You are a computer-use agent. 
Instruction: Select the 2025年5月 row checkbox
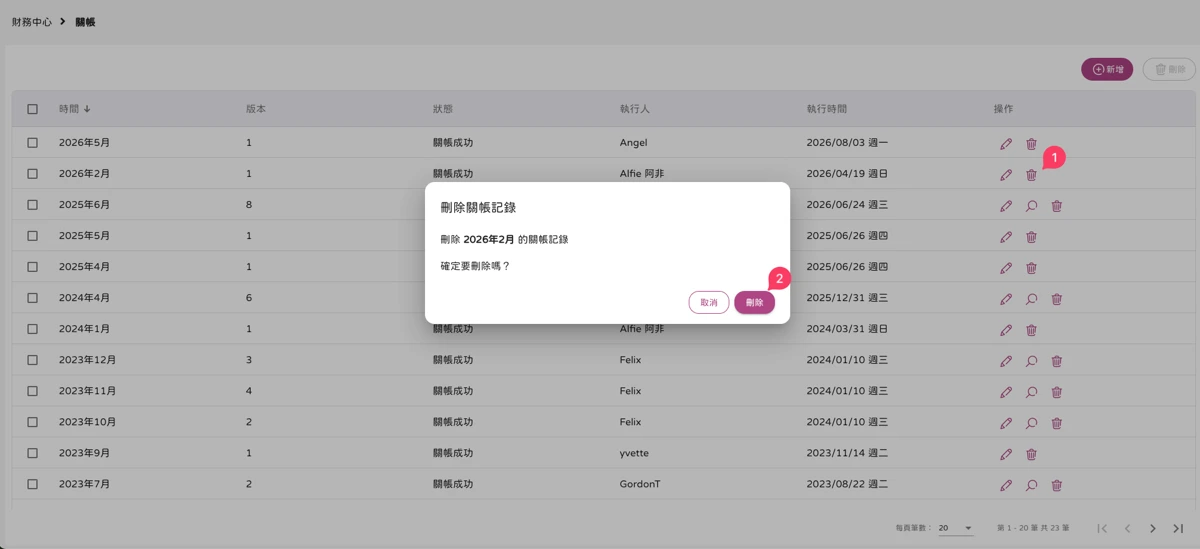(x=33, y=236)
